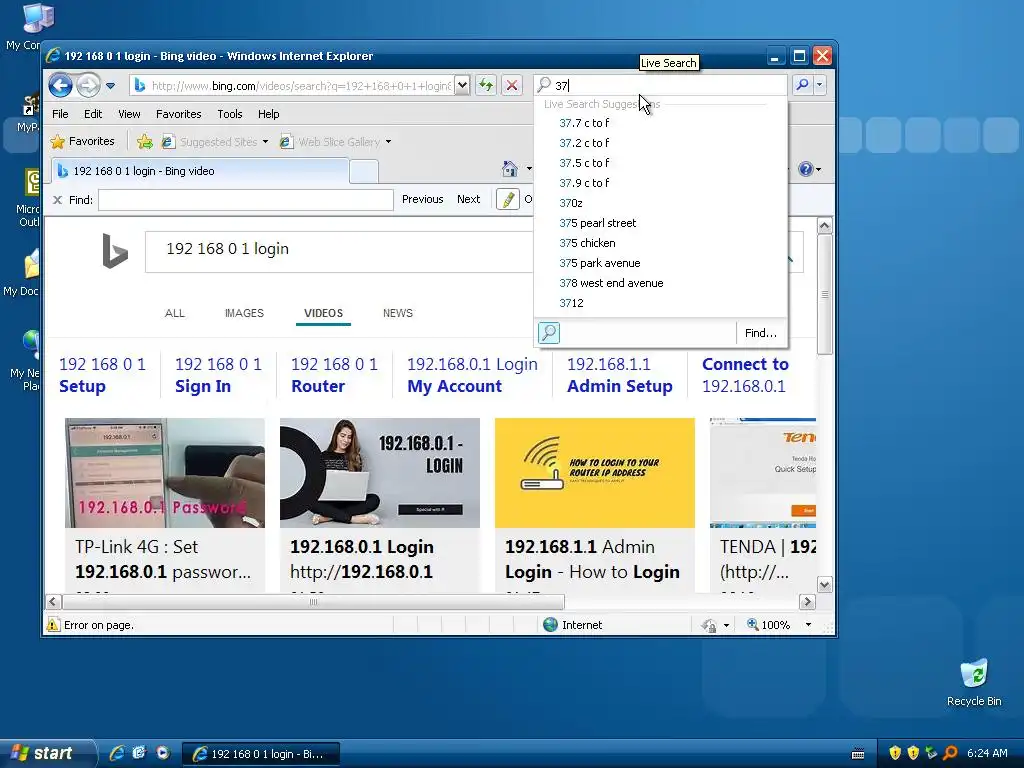1024x768 pixels.
Task: Switch to the NEWS results tab
Action: (x=398, y=313)
